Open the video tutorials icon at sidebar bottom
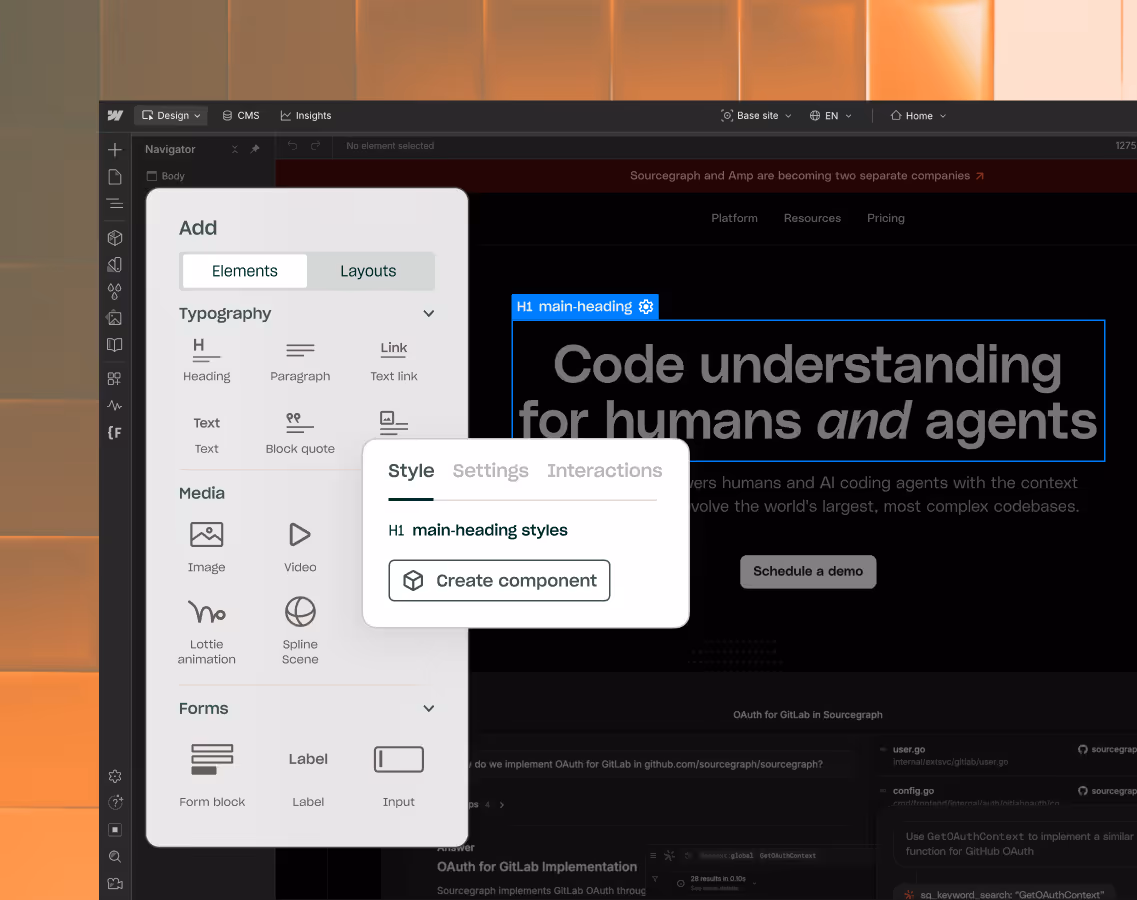This screenshot has width=1137, height=900. click(x=115, y=883)
